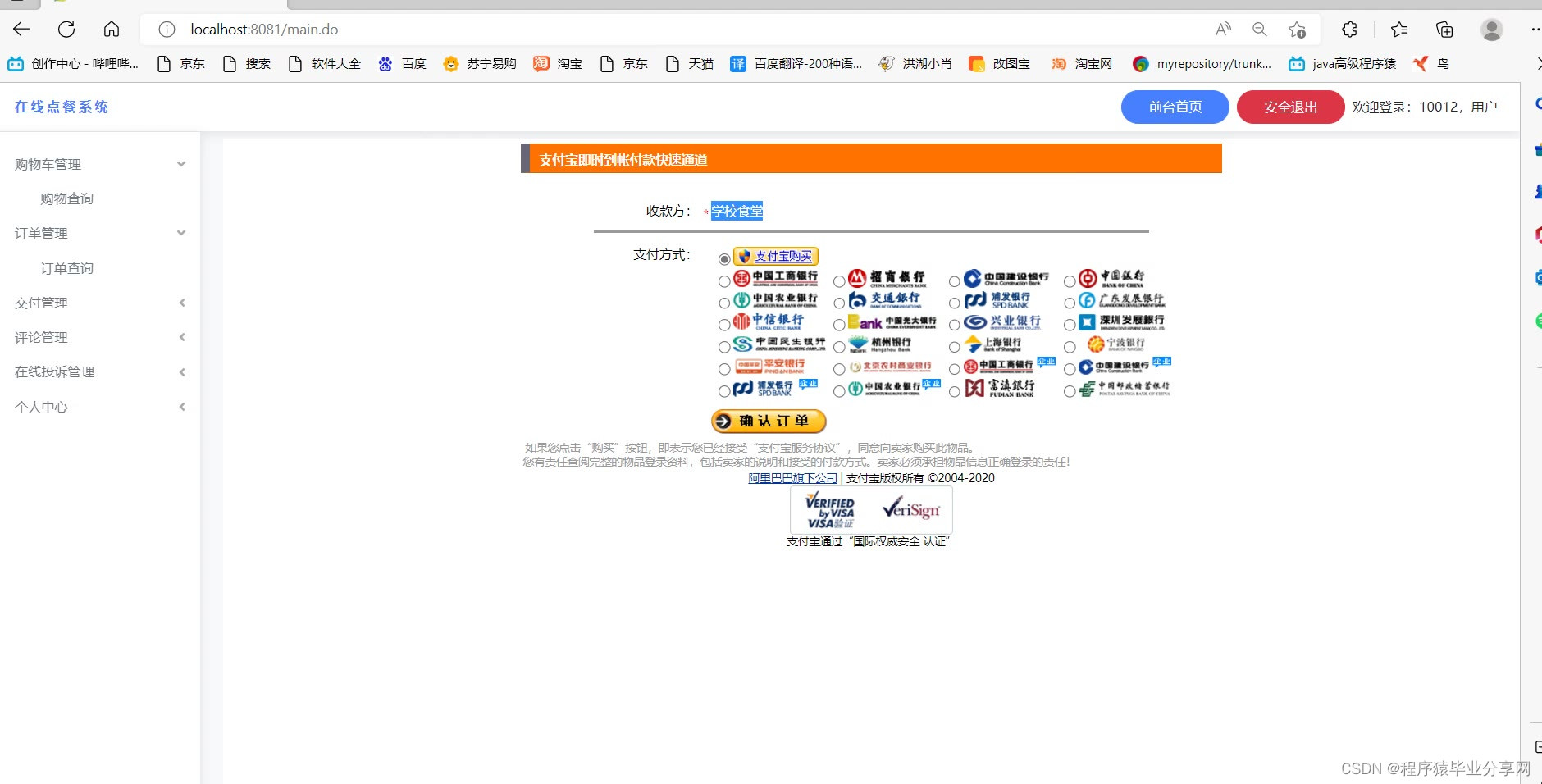Open the browser home page icon

point(112,30)
